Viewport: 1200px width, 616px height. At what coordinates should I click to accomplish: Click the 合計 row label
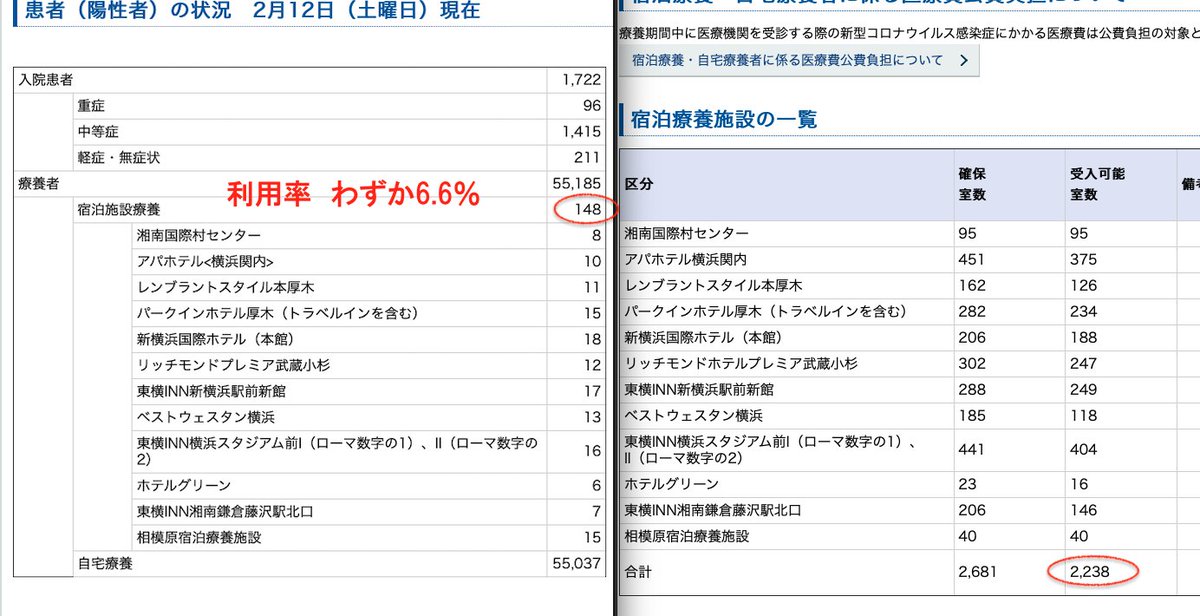(638, 571)
